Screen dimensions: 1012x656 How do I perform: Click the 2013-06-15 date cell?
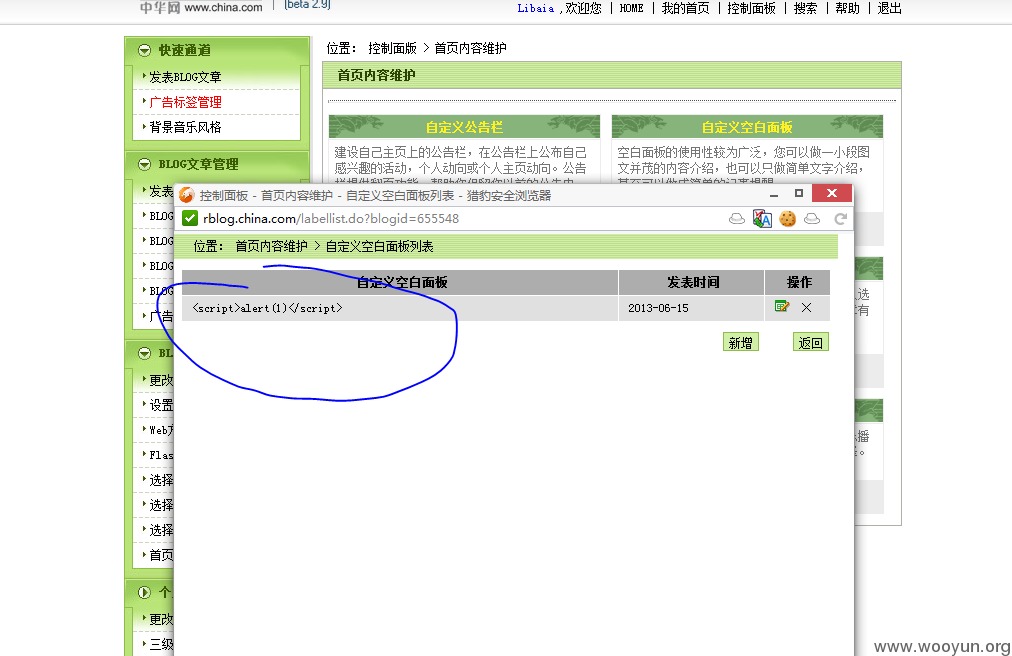tap(691, 308)
